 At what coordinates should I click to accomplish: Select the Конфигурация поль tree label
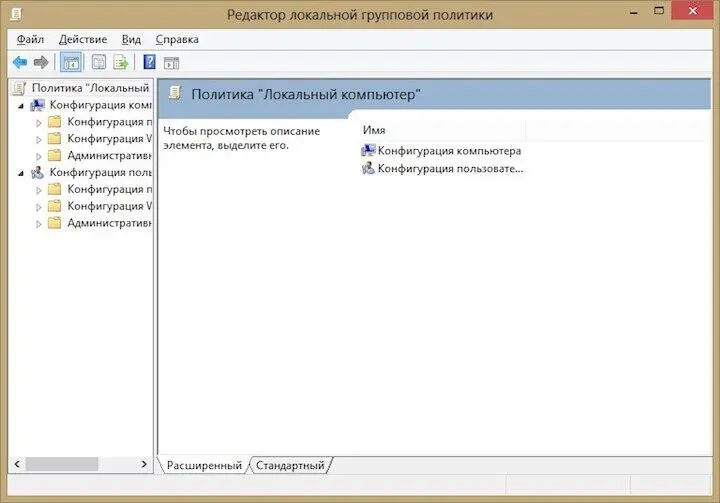(101, 172)
